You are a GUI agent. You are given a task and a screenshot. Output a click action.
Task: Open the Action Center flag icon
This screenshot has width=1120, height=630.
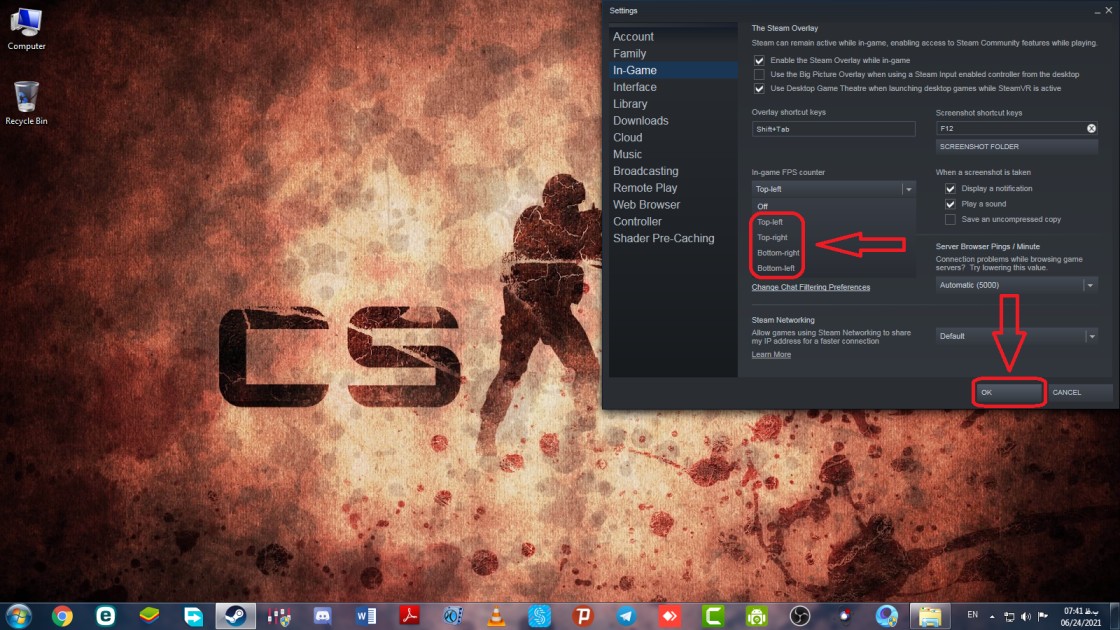click(x=1043, y=616)
